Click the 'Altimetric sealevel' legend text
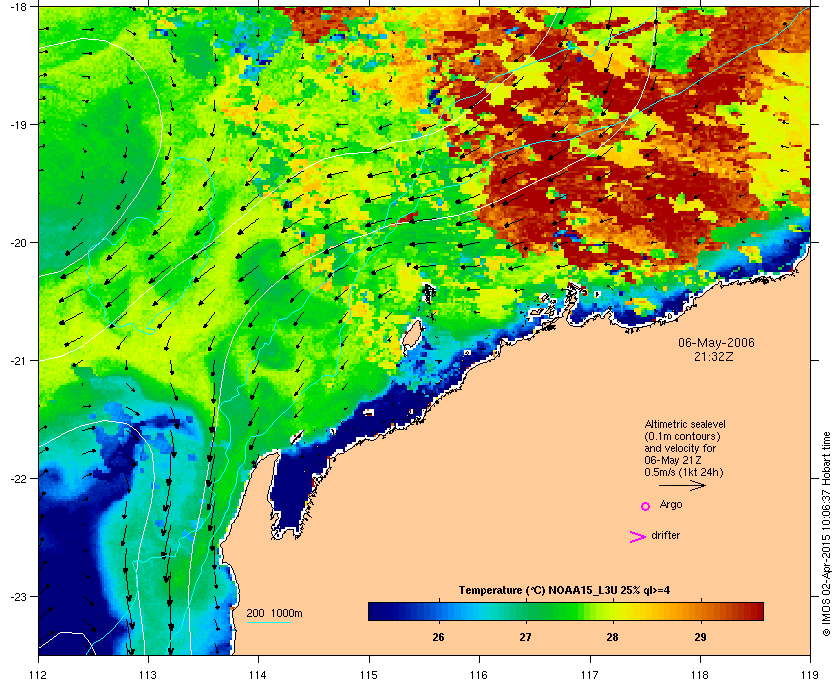The width and height of the screenshot is (840, 680). coord(685,424)
